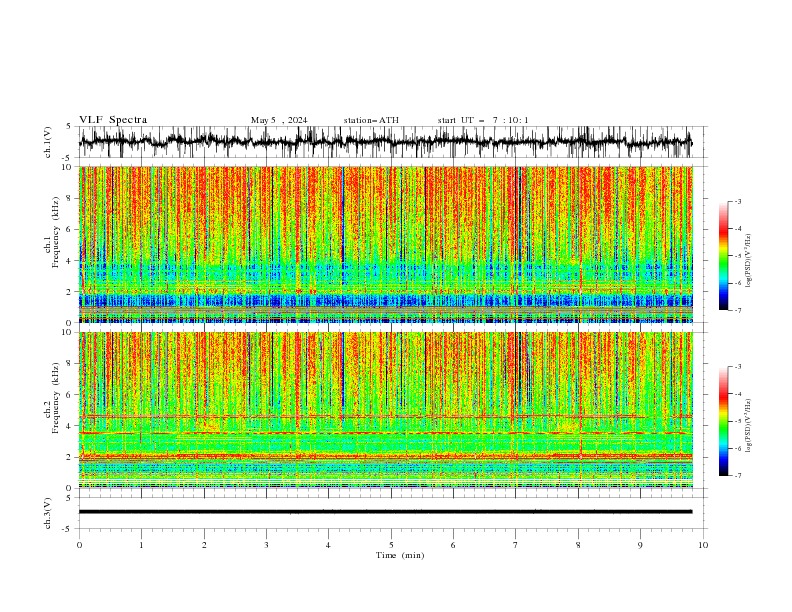Click the "-3" tick on ch.1 colorbar
Screen dimensions: 792x612
[738, 201]
